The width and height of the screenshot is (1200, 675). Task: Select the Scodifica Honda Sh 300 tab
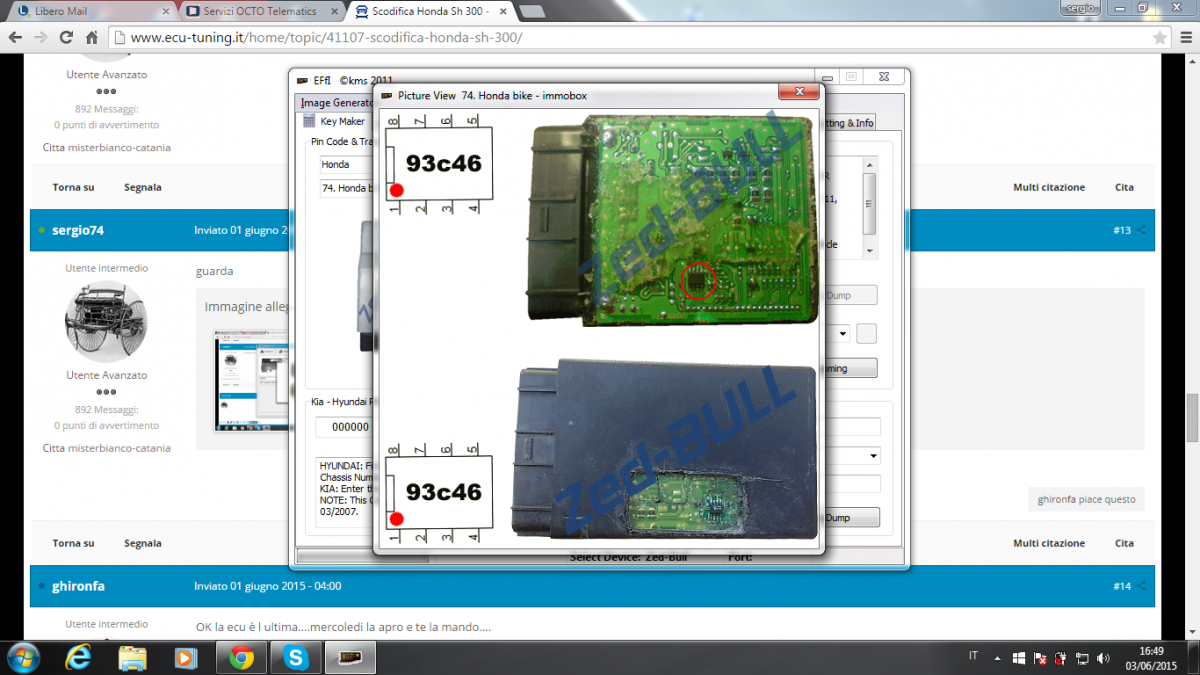428,11
